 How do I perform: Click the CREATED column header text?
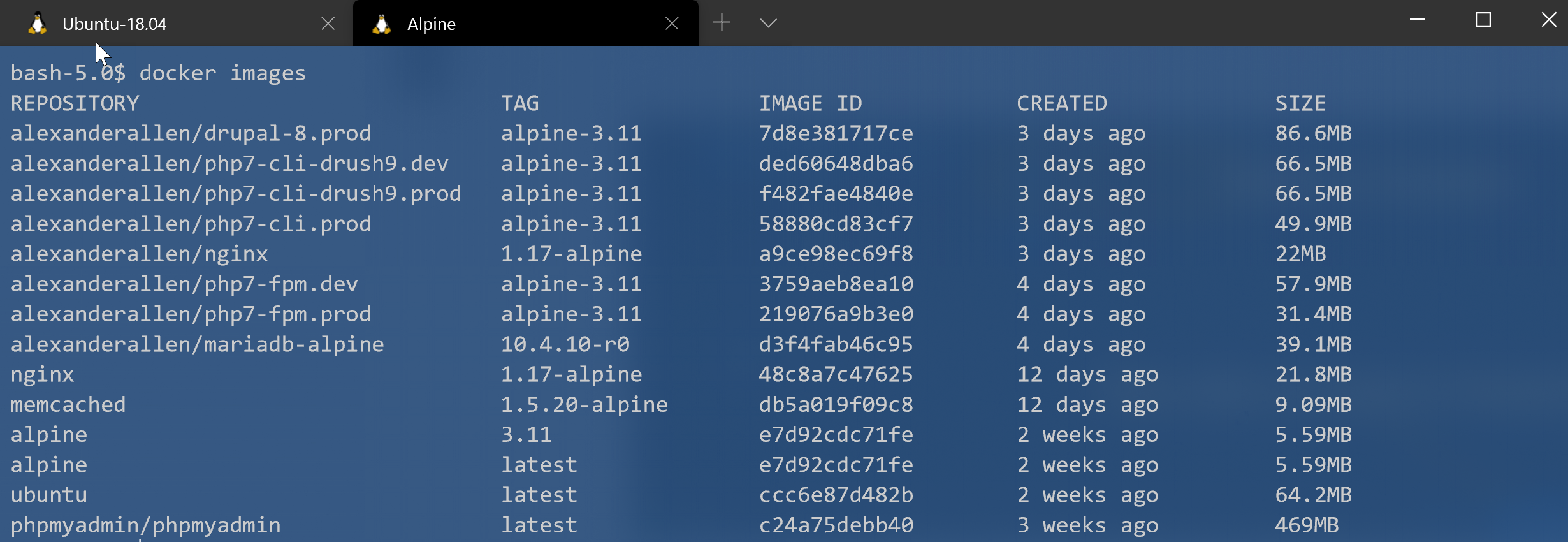(x=1062, y=103)
